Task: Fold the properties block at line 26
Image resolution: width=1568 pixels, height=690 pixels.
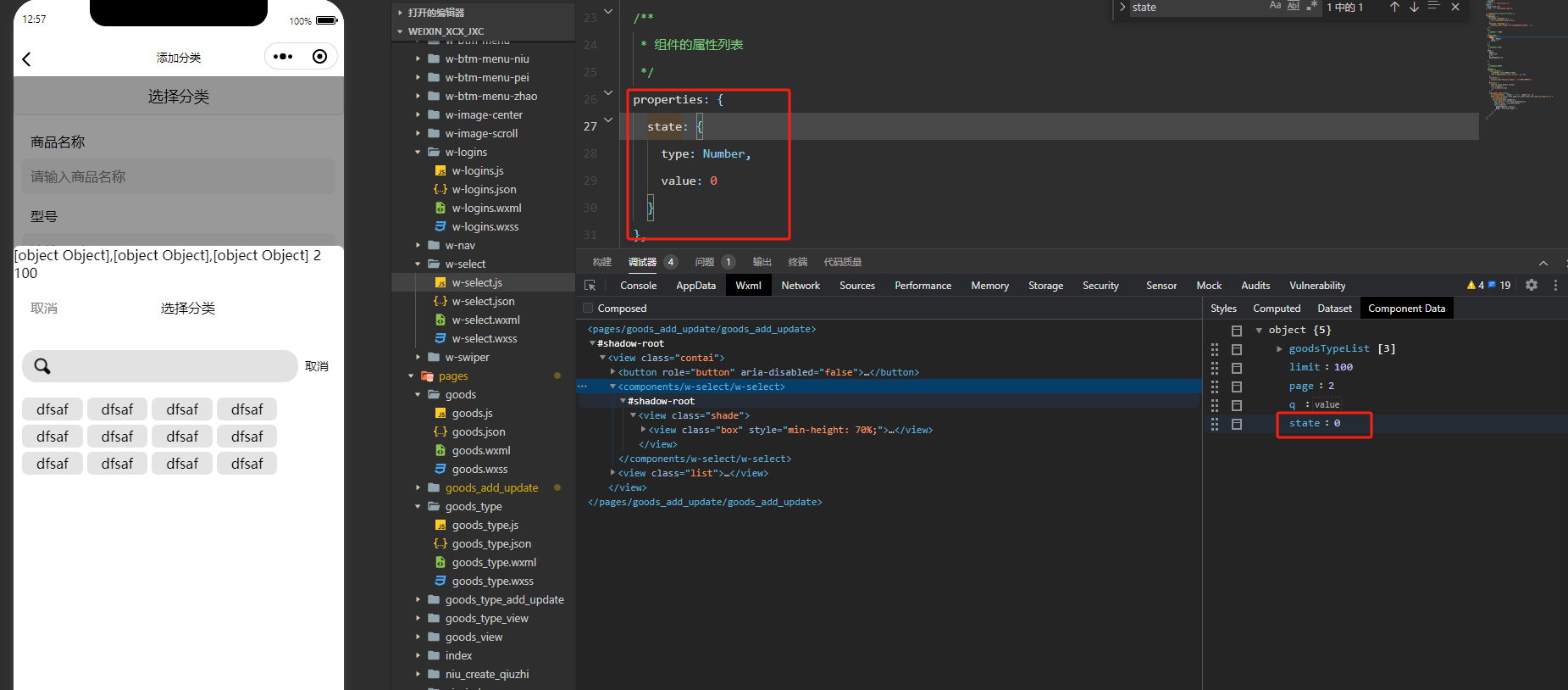Action: pos(608,93)
